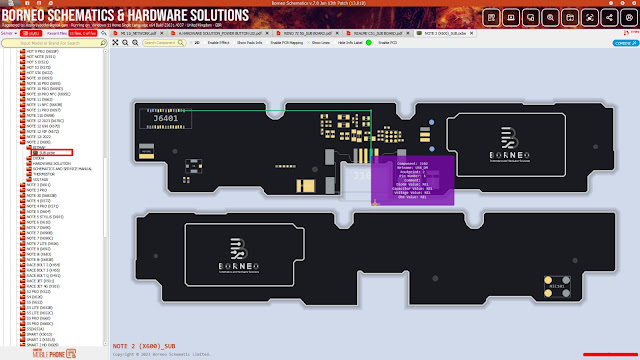Viewport: 640px width, 360px height.
Task: Click the fit-to-screen expand arrows icon
Action: click(x=116, y=42)
